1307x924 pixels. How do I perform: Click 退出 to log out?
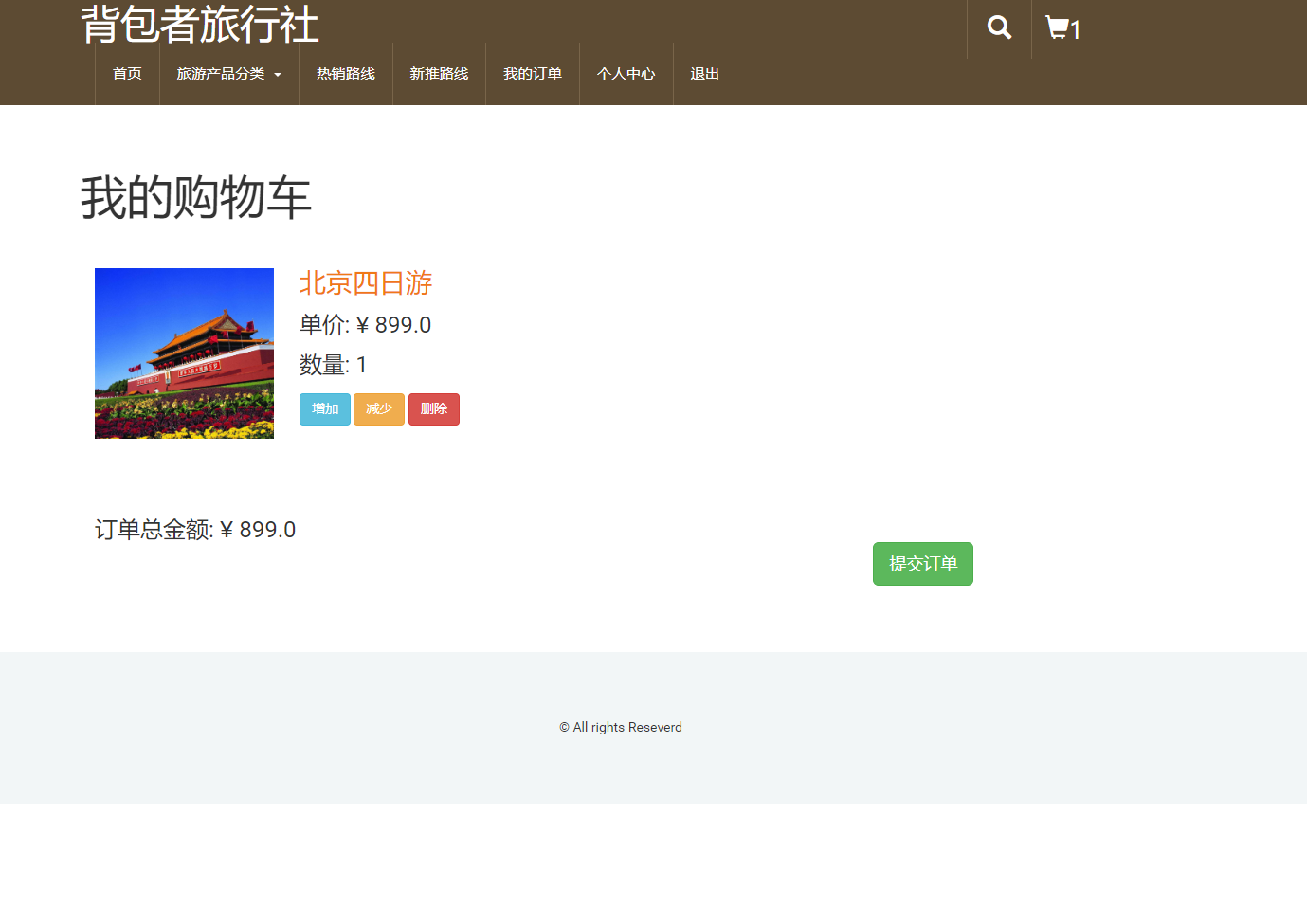tap(704, 73)
